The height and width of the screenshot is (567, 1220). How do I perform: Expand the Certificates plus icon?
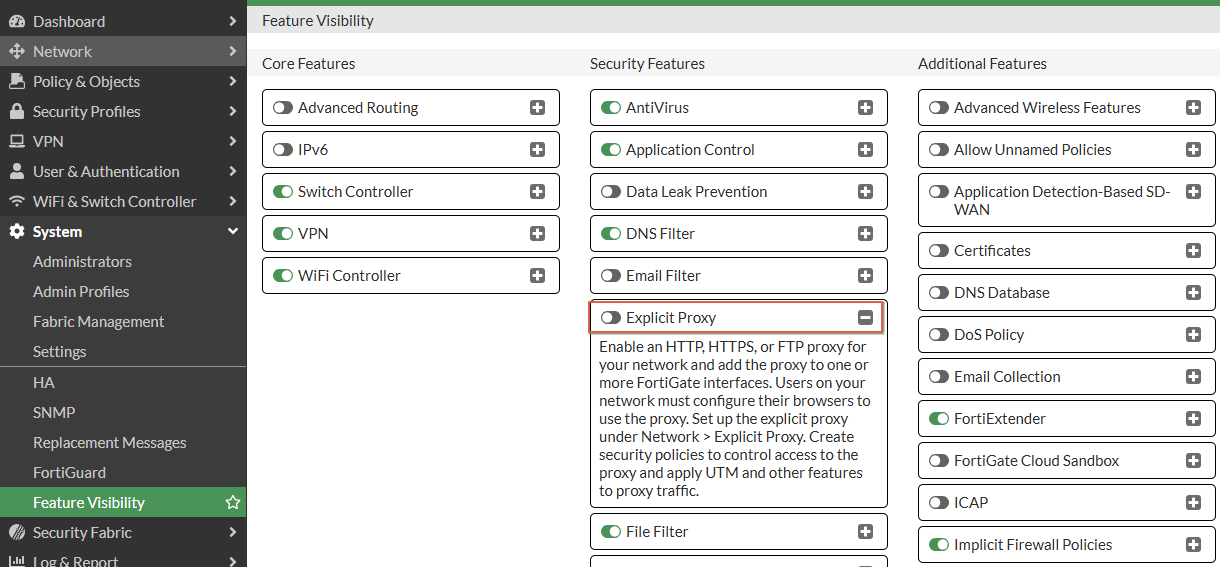pyautogui.click(x=1193, y=251)
